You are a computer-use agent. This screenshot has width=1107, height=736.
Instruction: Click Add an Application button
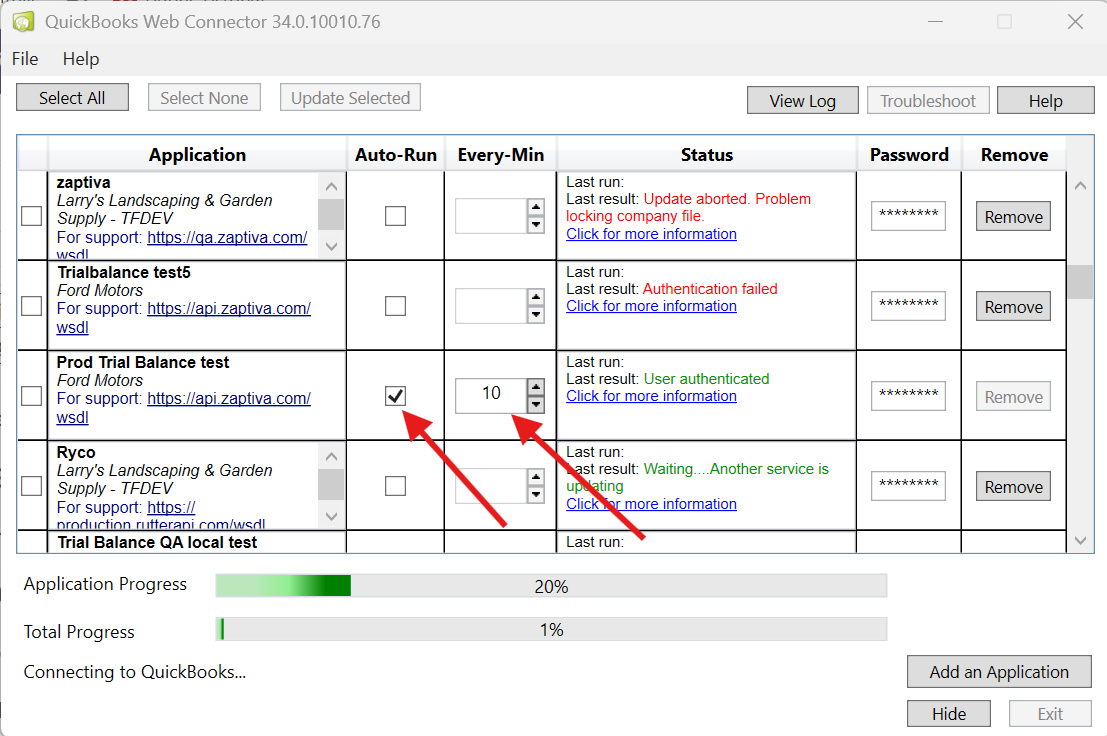(x=998, y=672)
